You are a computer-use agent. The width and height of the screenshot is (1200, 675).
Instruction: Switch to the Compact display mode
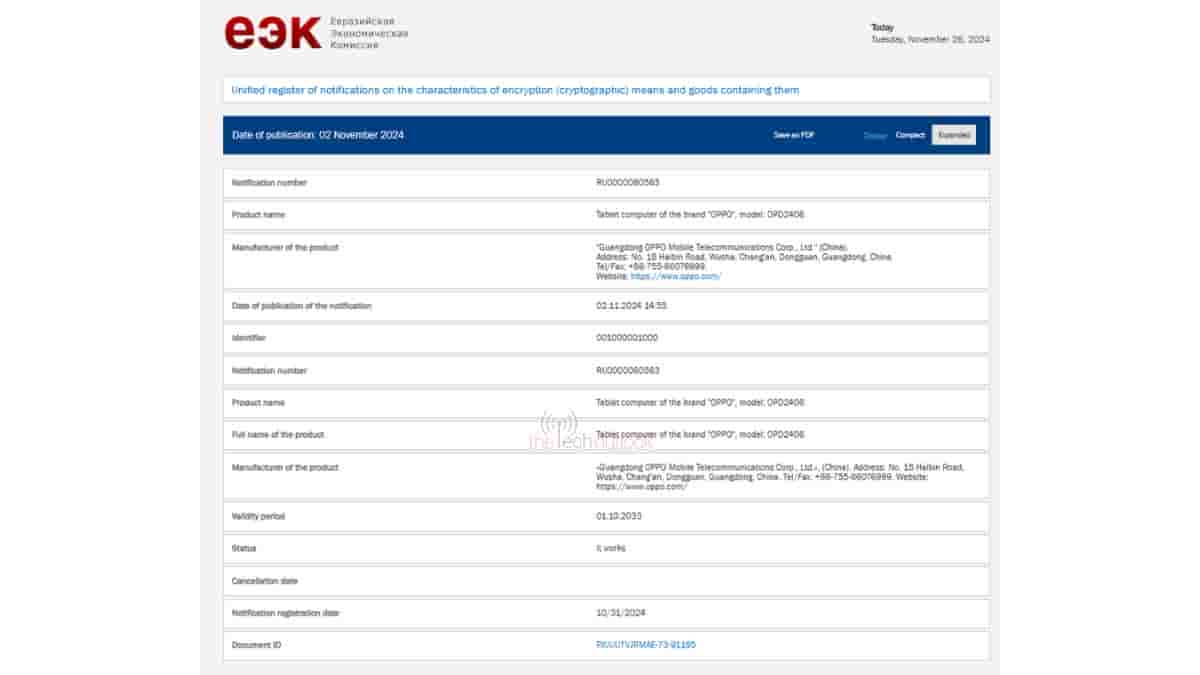click(x=910, y=135)
